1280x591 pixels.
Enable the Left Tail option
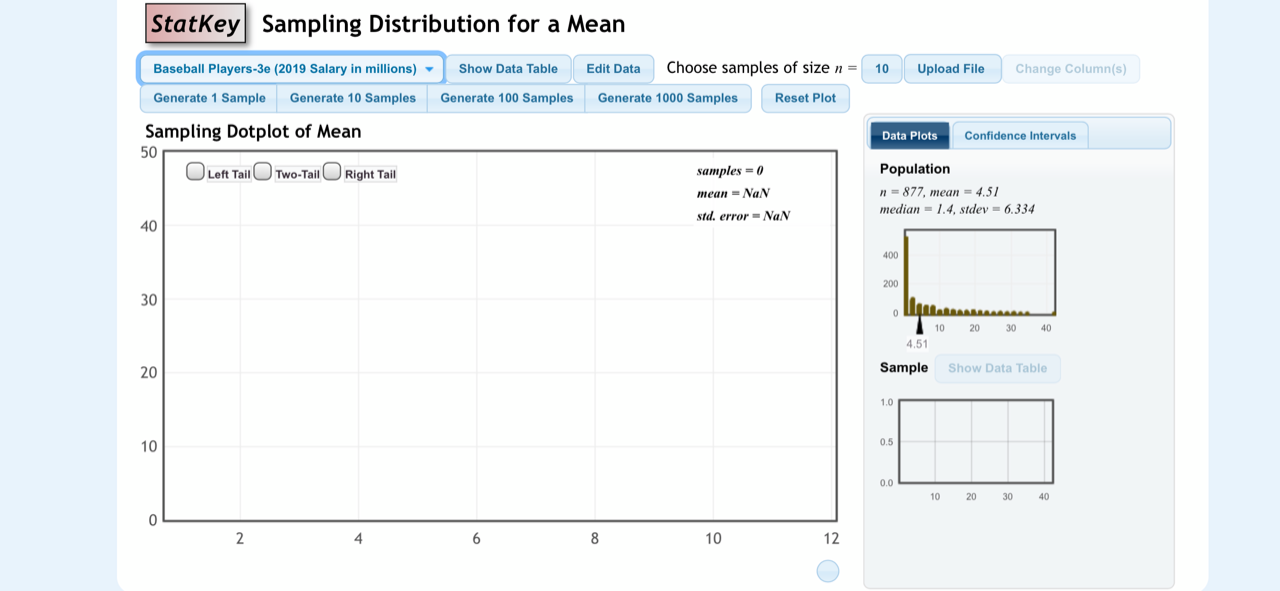[x=194, y=172]
